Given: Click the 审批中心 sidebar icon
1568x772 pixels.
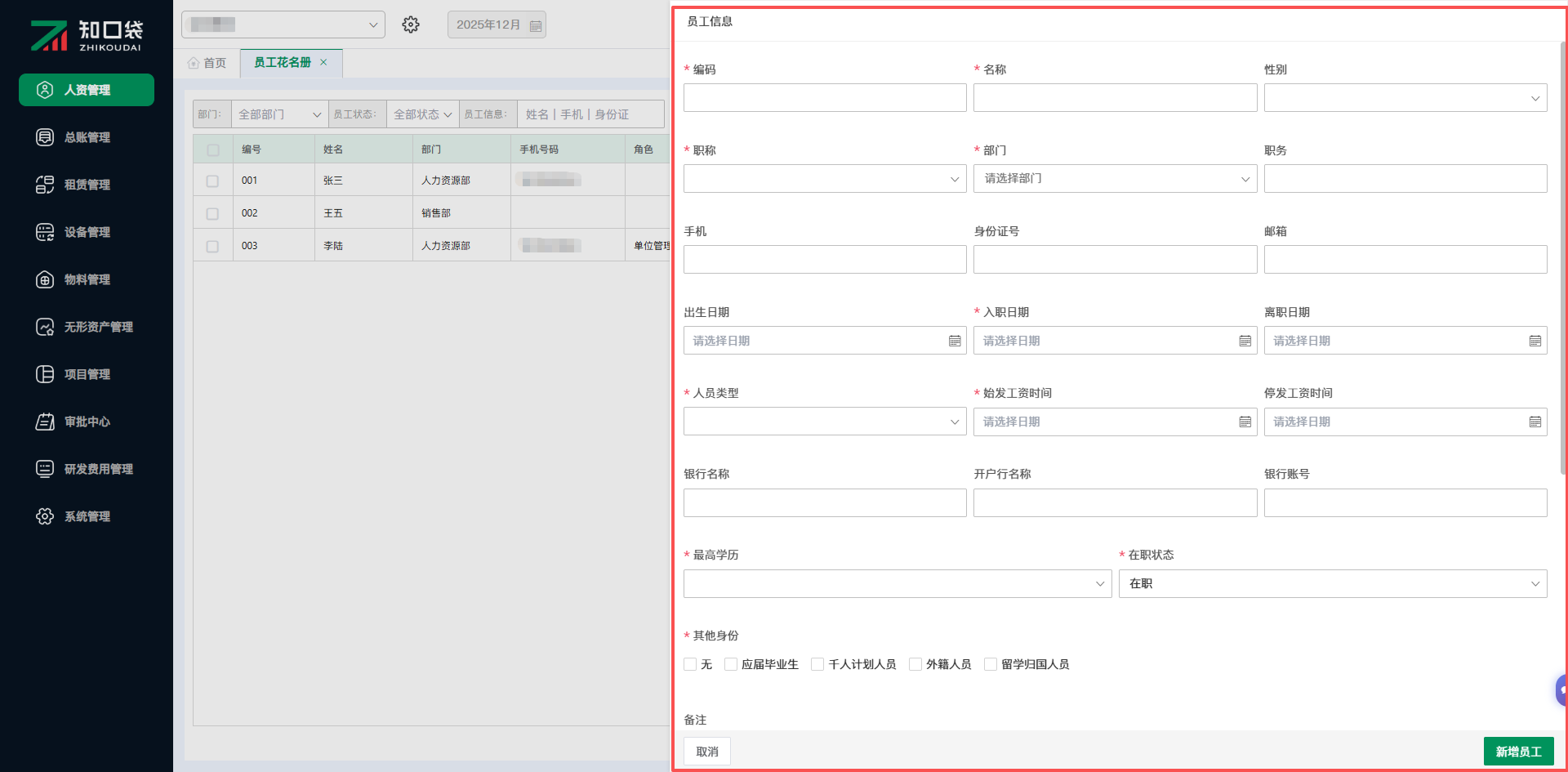Looking at the screenshot, I should click(x=45, y=422).
